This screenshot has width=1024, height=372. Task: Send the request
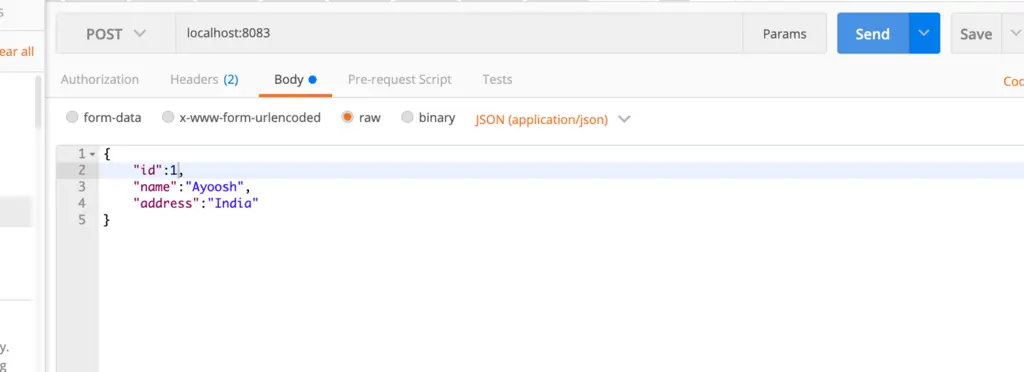pyautogui.click(x=872, y=33)
